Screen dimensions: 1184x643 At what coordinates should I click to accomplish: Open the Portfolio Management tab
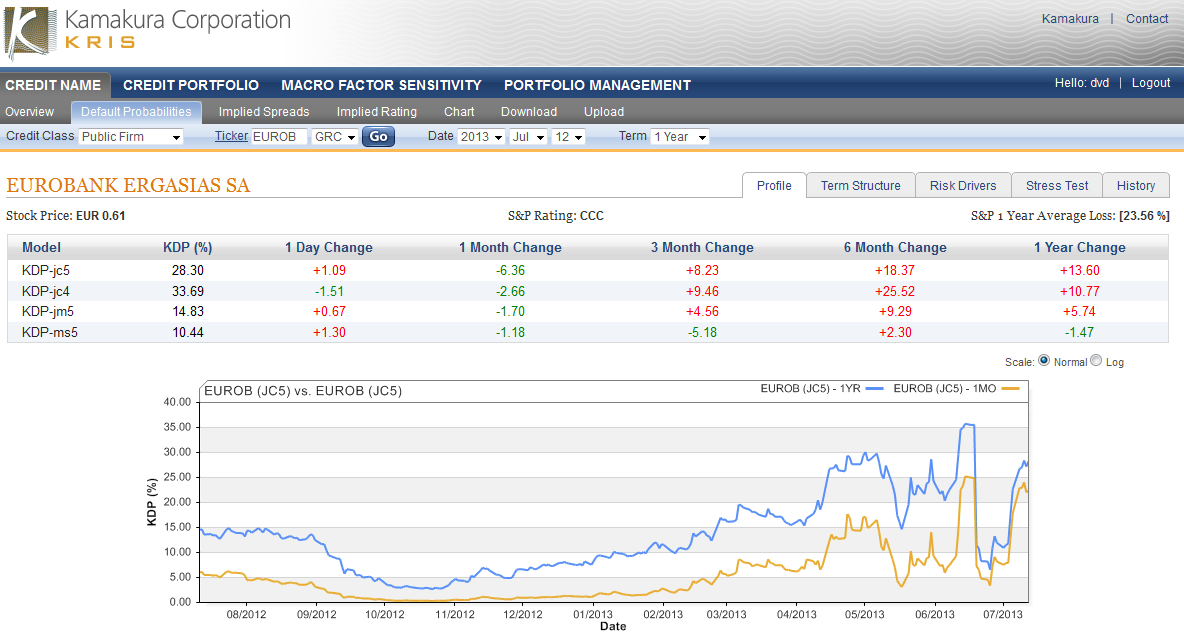pyautogui.click(x=597, y=85)
